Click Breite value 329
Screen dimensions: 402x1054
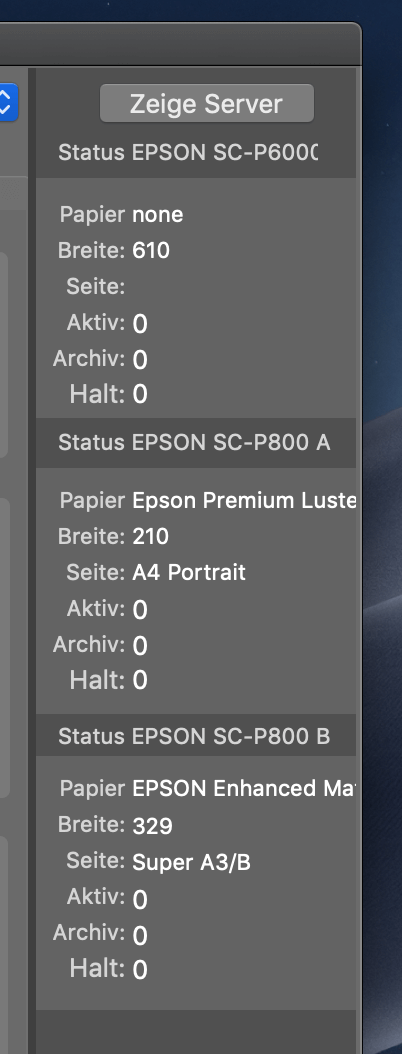tap(152, 825)
